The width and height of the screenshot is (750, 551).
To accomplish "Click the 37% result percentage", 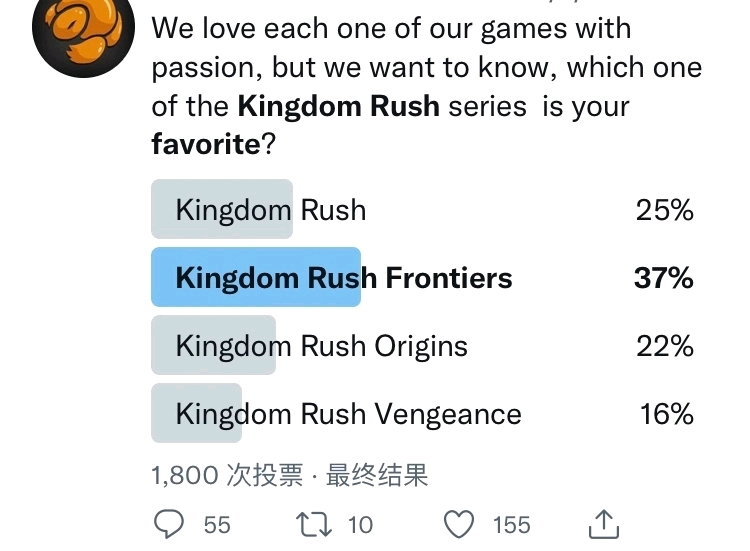I will click(x=664, y=278).
